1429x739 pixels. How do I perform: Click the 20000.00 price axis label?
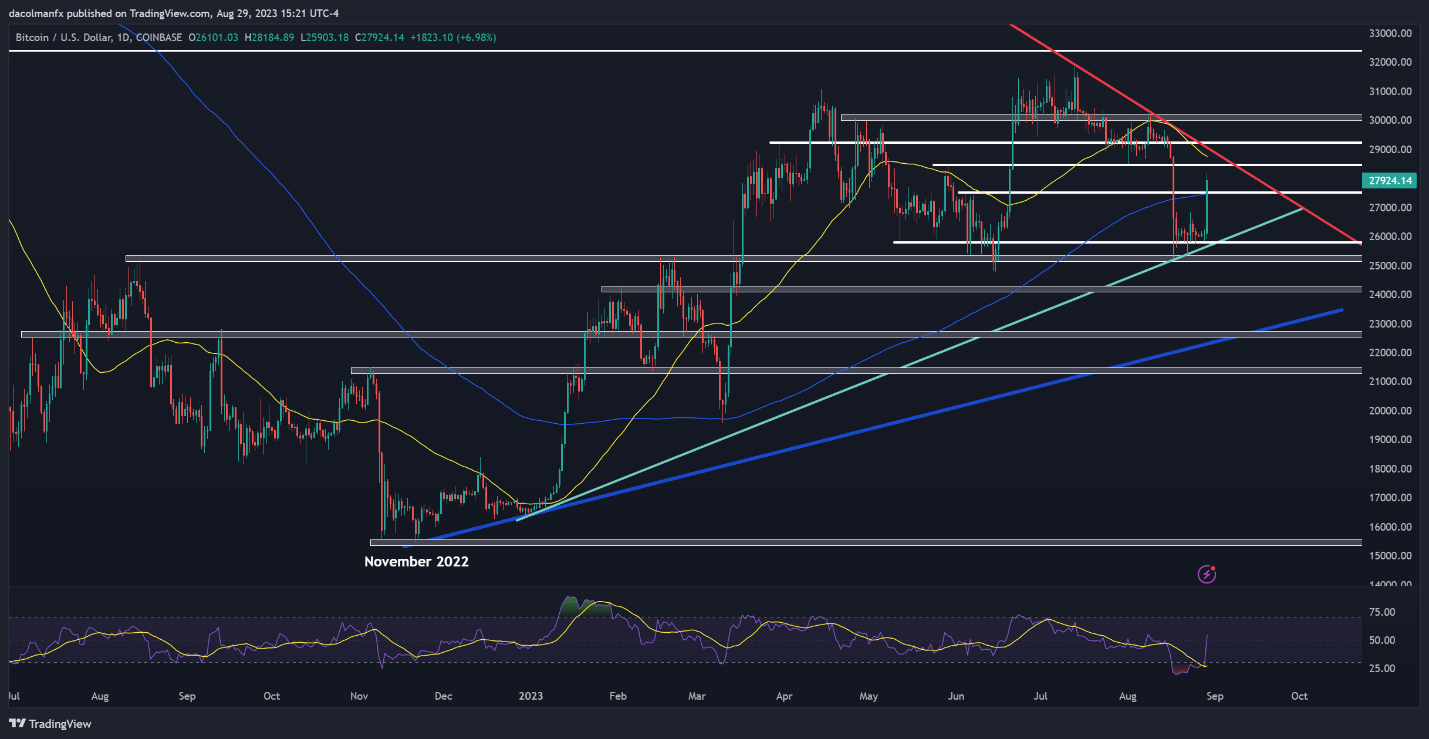click(1390, 411)
